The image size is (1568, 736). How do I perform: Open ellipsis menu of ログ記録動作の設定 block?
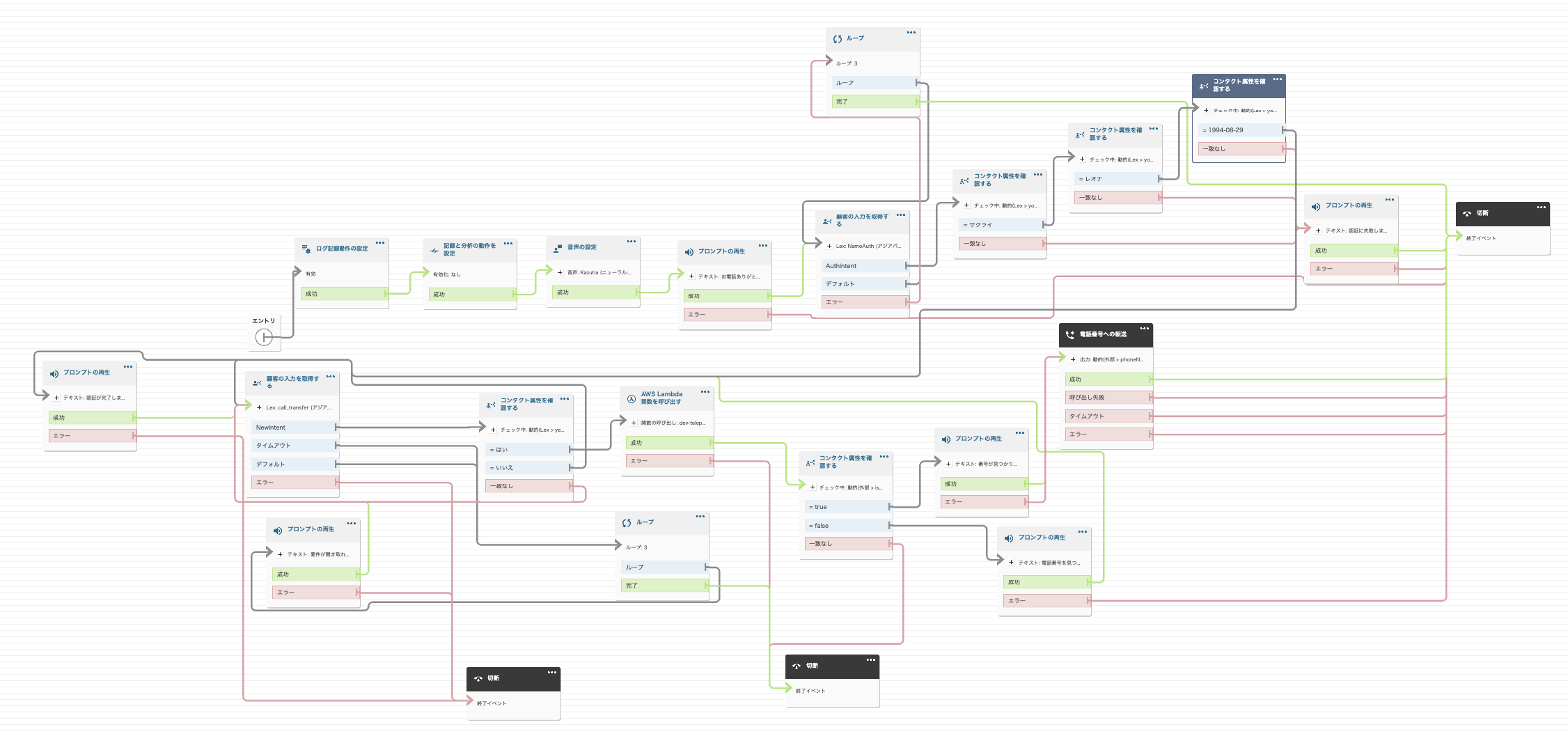(380, 243)
